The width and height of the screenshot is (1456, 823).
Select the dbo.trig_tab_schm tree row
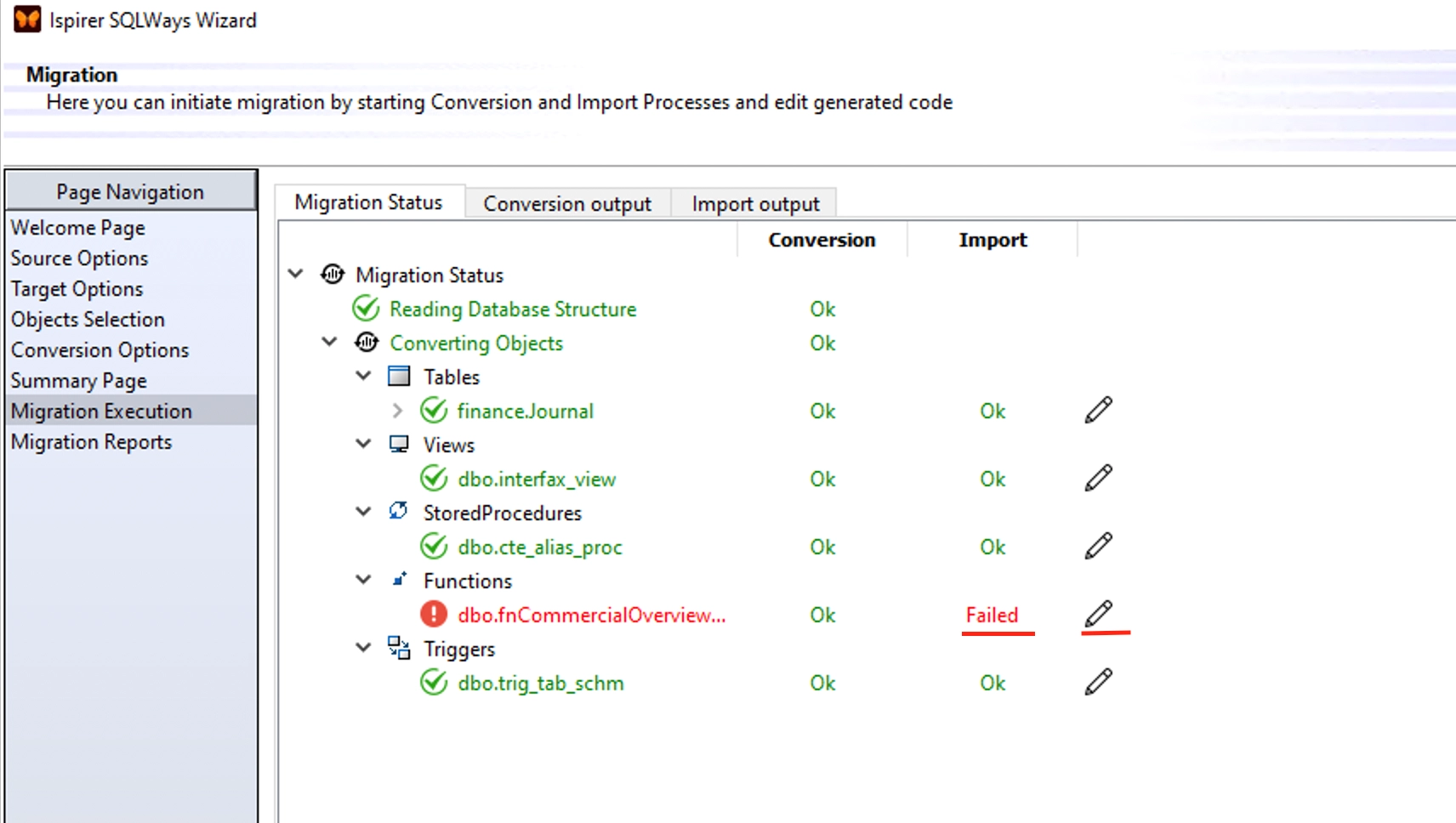[x=541, y=683]
